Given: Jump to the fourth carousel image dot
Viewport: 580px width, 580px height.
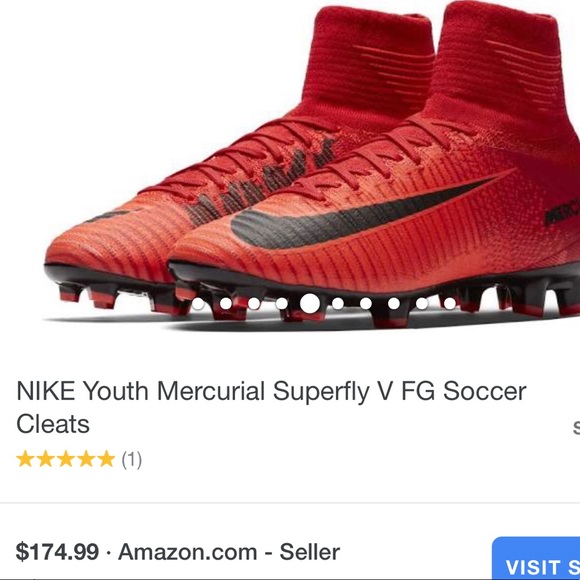Looking at the screenshot, I should point(281,304).
